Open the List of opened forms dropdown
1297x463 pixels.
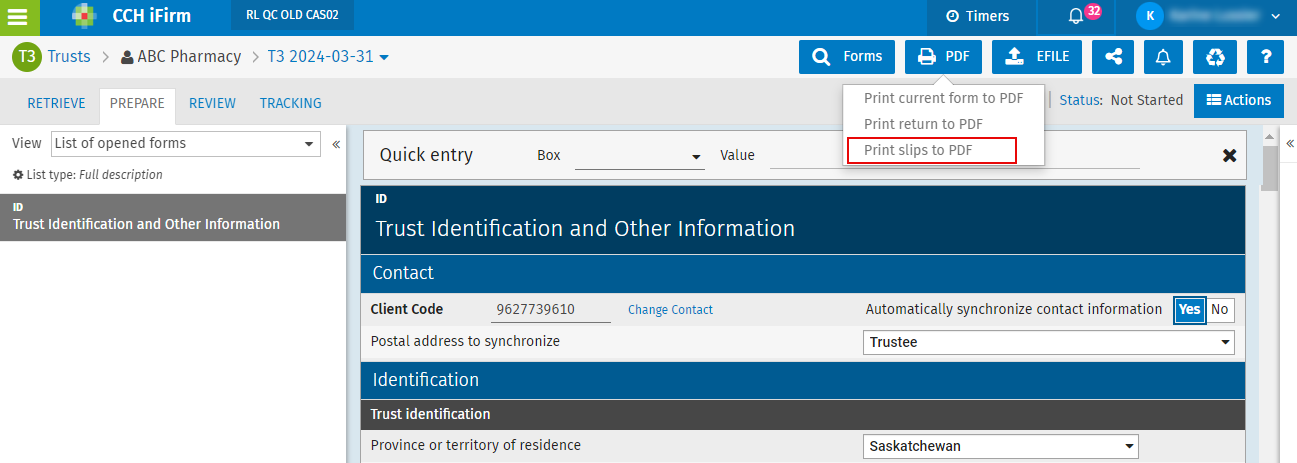point(185,144)
